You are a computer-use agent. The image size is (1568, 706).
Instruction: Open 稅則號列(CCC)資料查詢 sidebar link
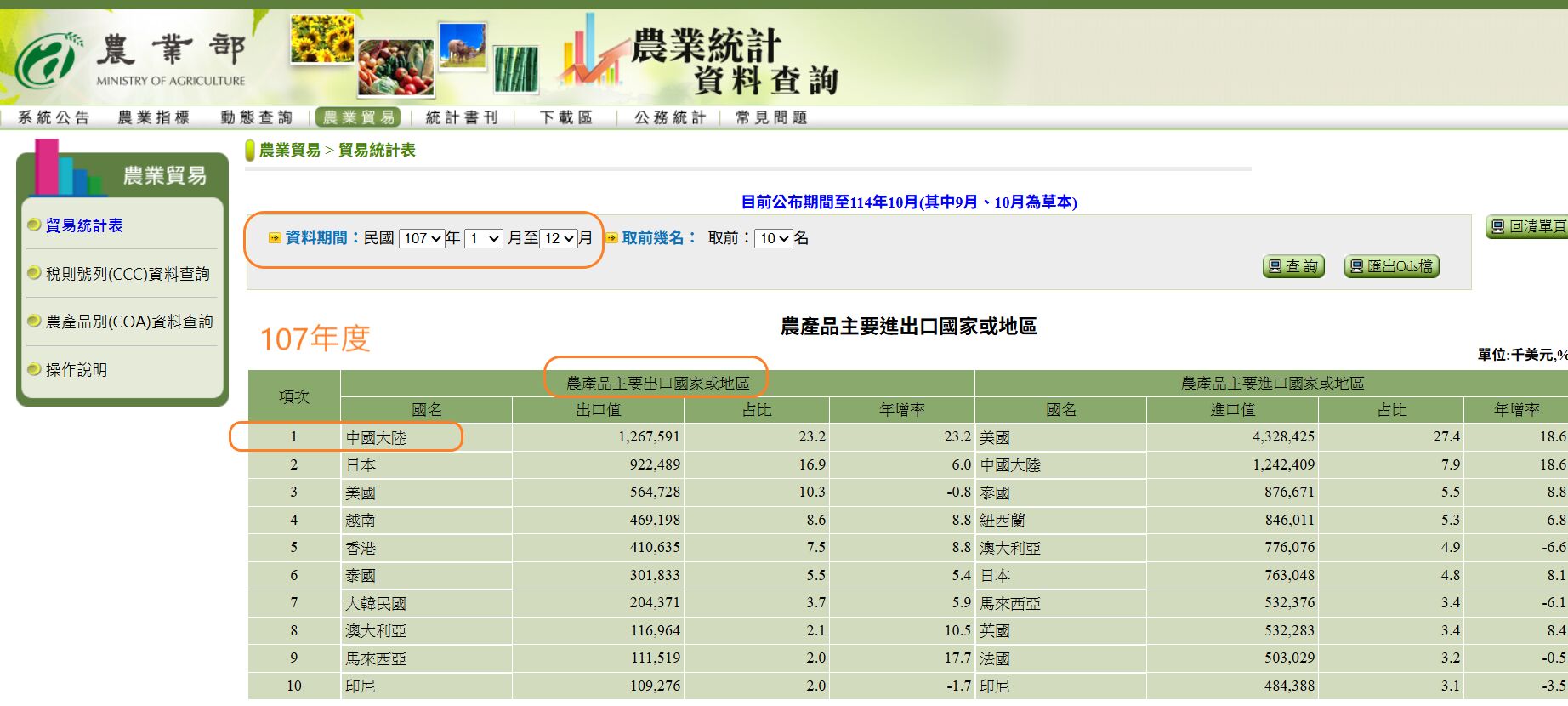(x=128, y=274)
